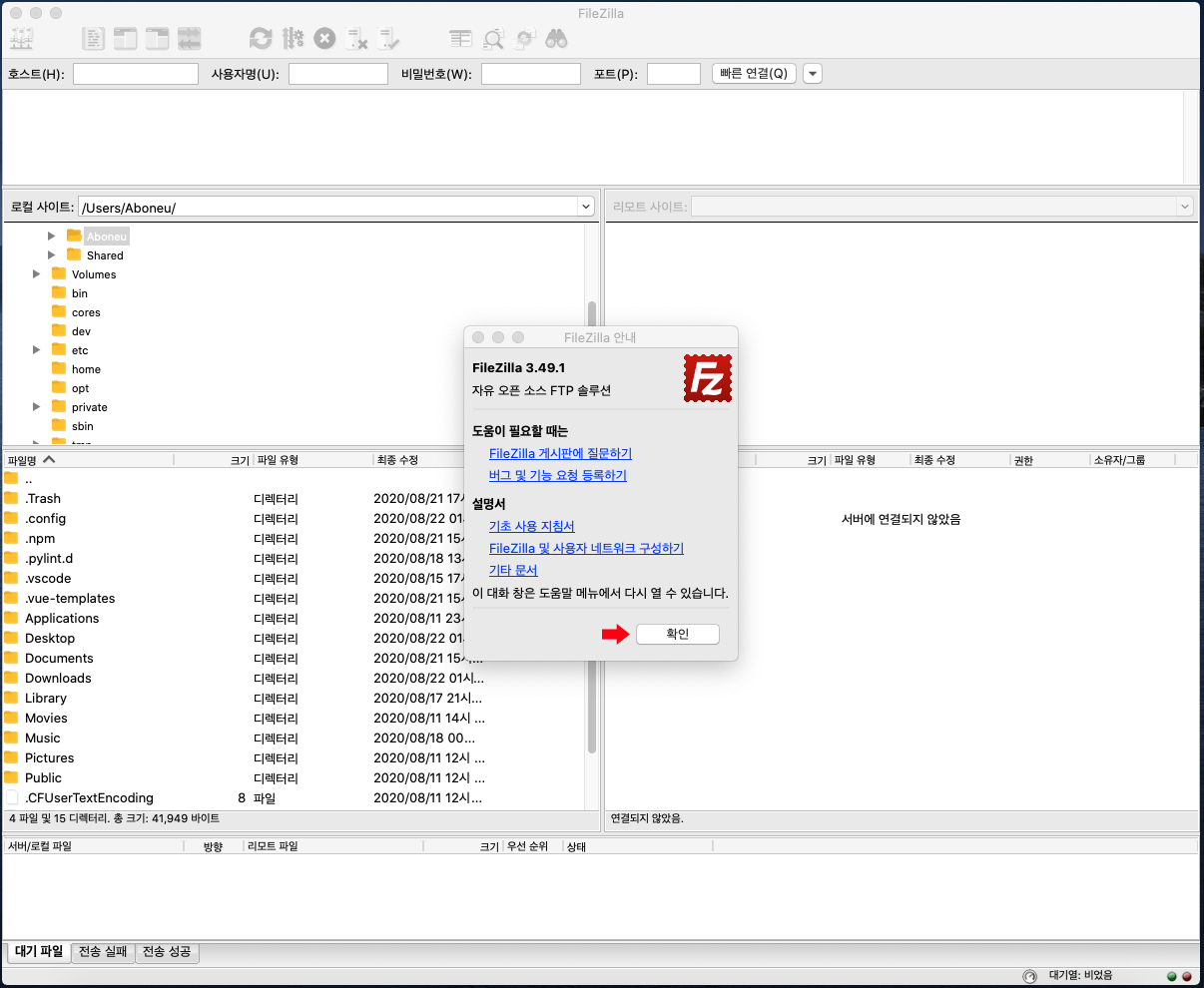
Task: Open the local site path dropdown
Action: [x=586, y=207]
